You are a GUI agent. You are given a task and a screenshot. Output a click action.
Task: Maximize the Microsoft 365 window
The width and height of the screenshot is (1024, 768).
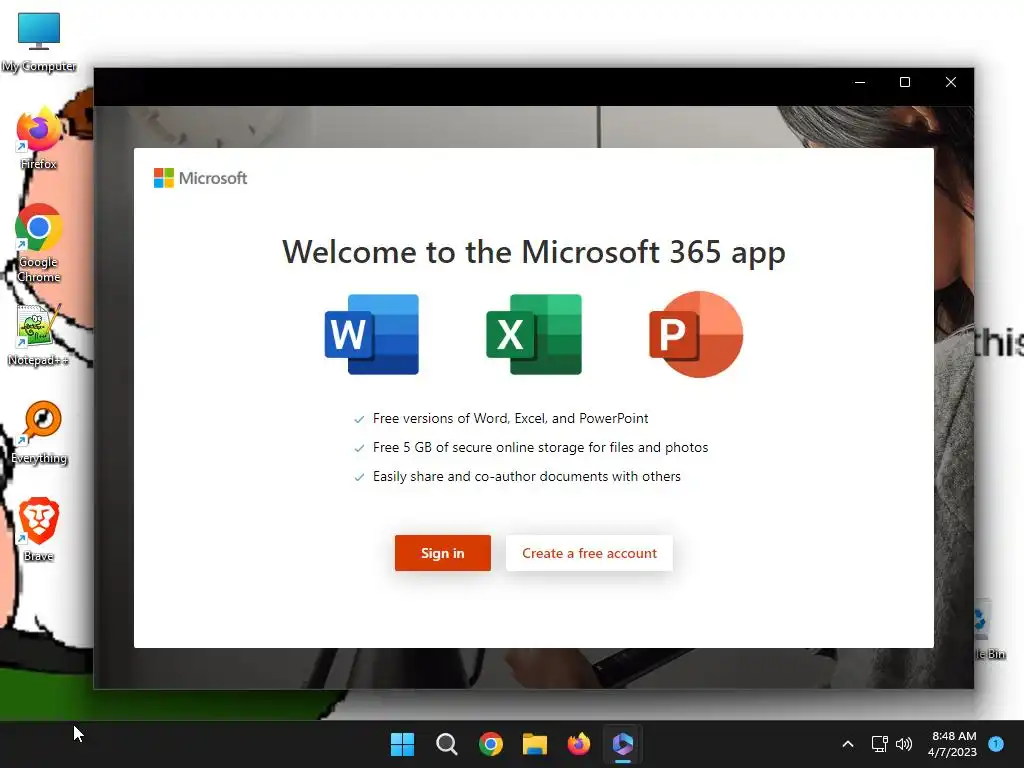coord(905,82)
